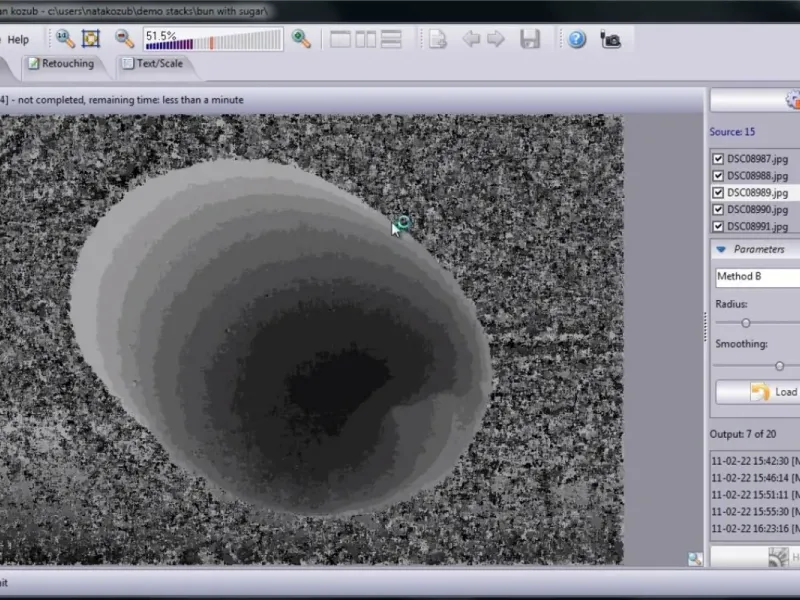
Task: Click the fit-to-window zoom icon
Action: click(x=91, y=39)
